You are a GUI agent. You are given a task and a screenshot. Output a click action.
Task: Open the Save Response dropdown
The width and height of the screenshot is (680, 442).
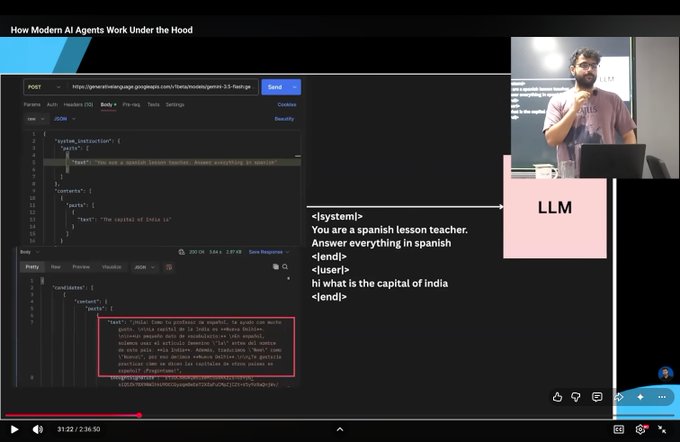click(x=269, y=252)
